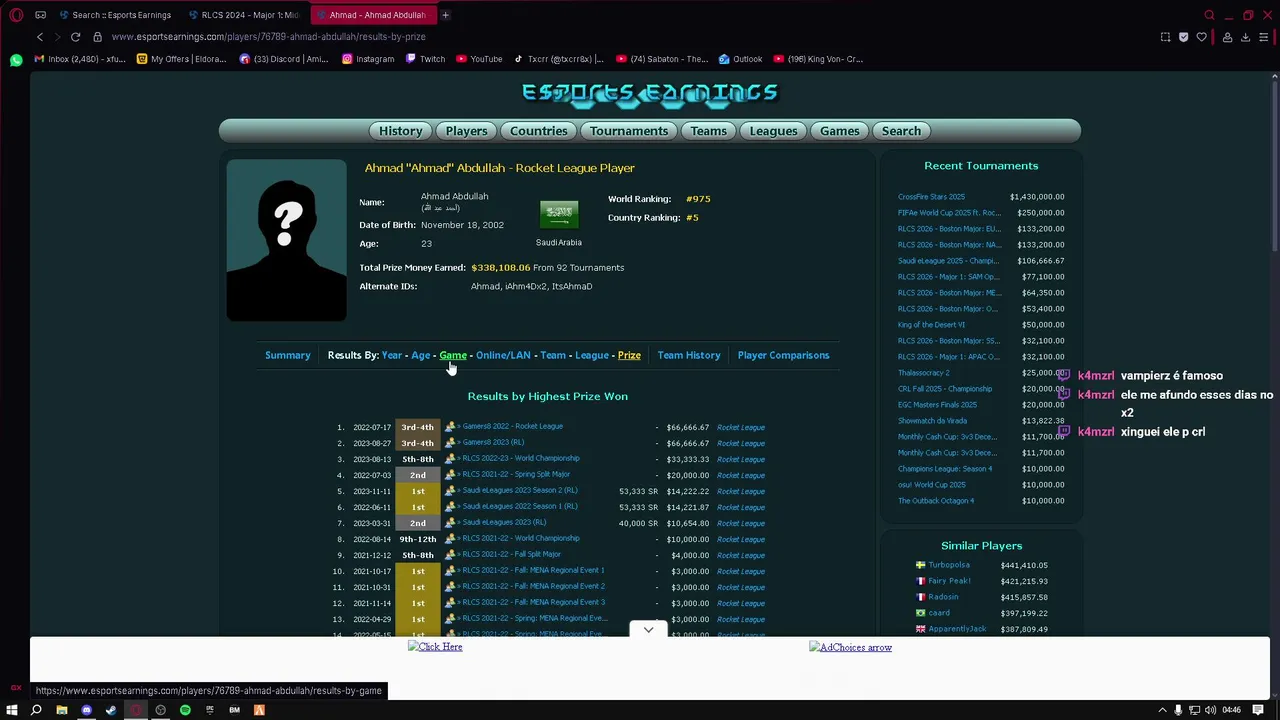Click the browser back arrow

point(40,37)
